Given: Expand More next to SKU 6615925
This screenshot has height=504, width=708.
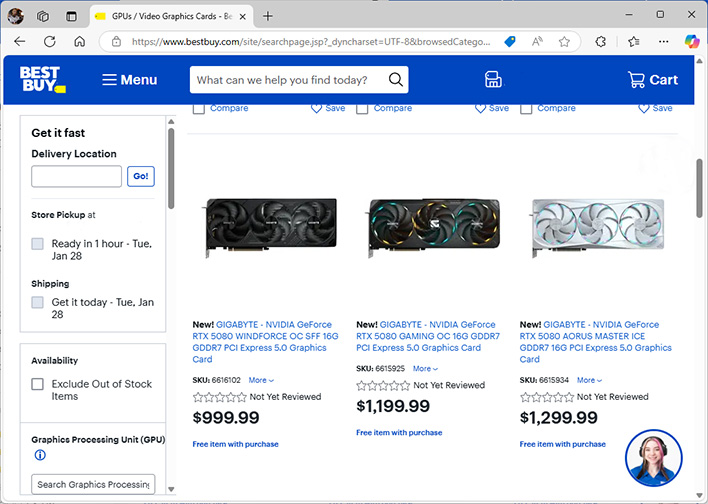Looking at the screenshot, I should pos(425,369).
